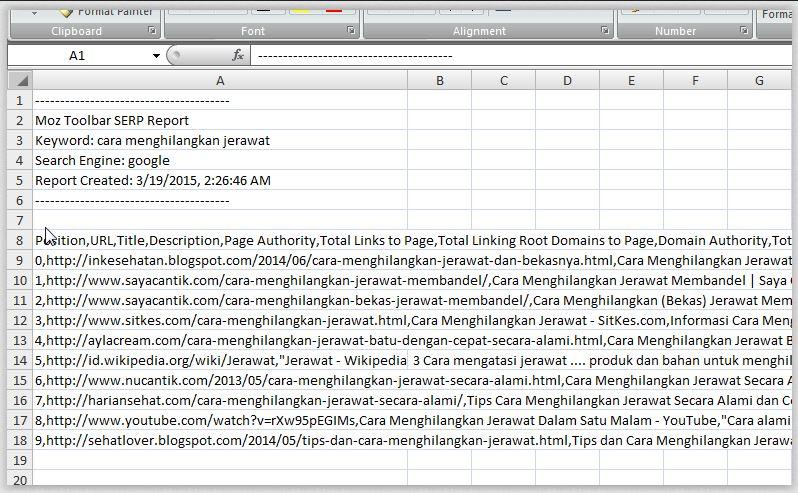Open the Font group dialog launcher

pyautogui.click(x=351, y=31)
